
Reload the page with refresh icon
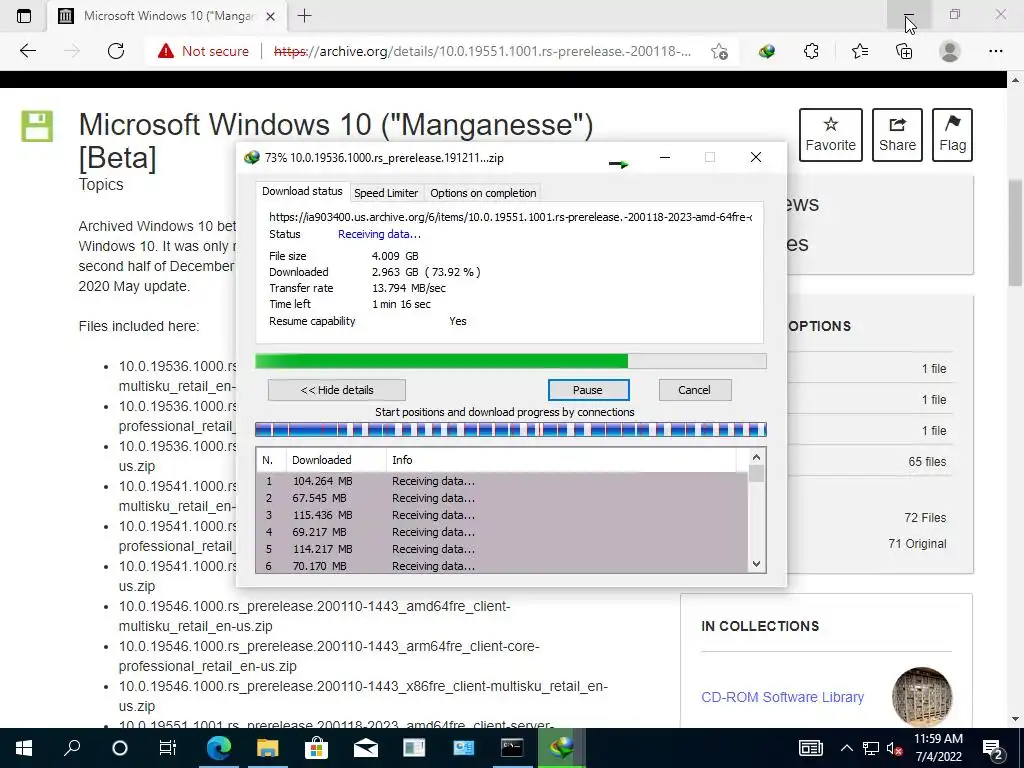(x=116, y=51)
